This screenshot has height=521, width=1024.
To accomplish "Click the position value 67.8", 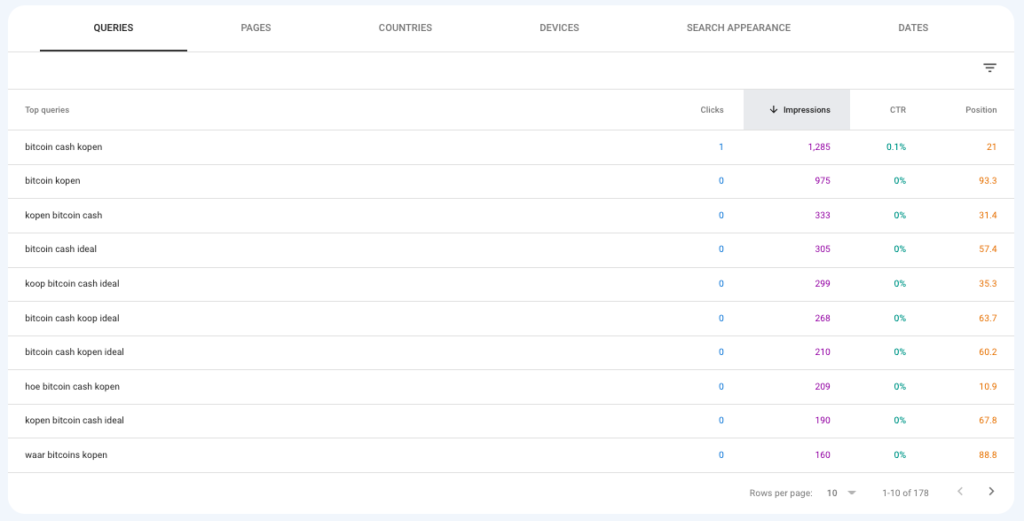I will (987, 420).
